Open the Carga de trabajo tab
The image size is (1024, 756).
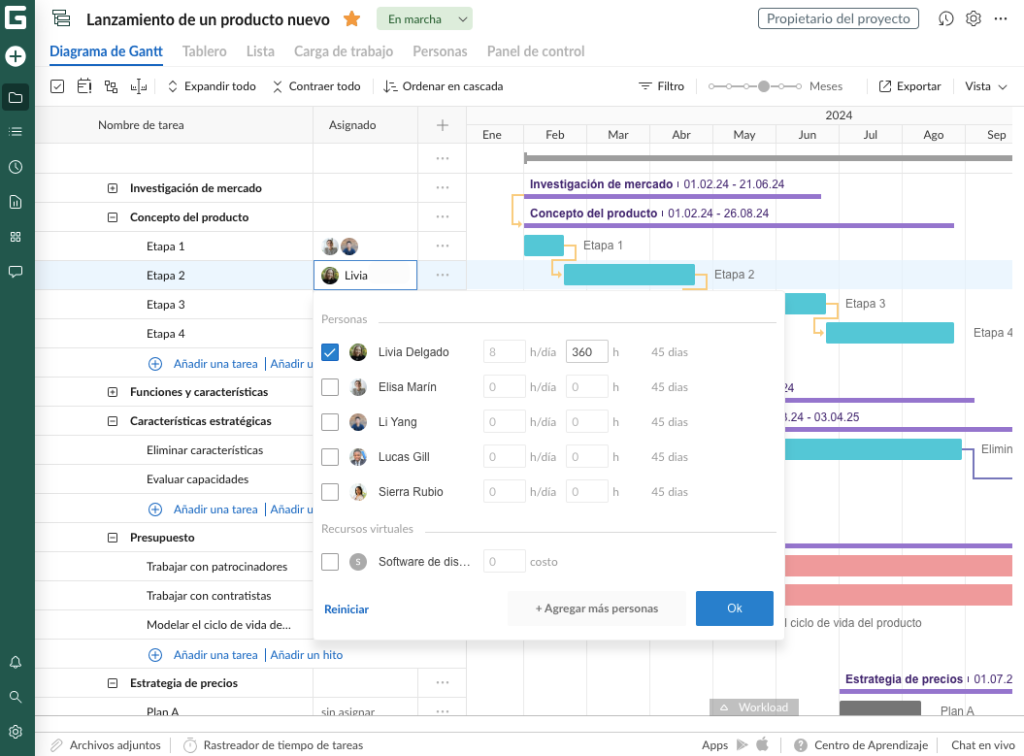tap(343, 51)
